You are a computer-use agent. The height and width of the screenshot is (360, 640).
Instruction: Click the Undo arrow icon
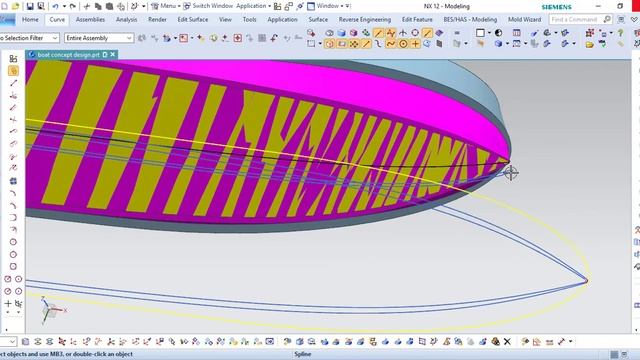56,6
